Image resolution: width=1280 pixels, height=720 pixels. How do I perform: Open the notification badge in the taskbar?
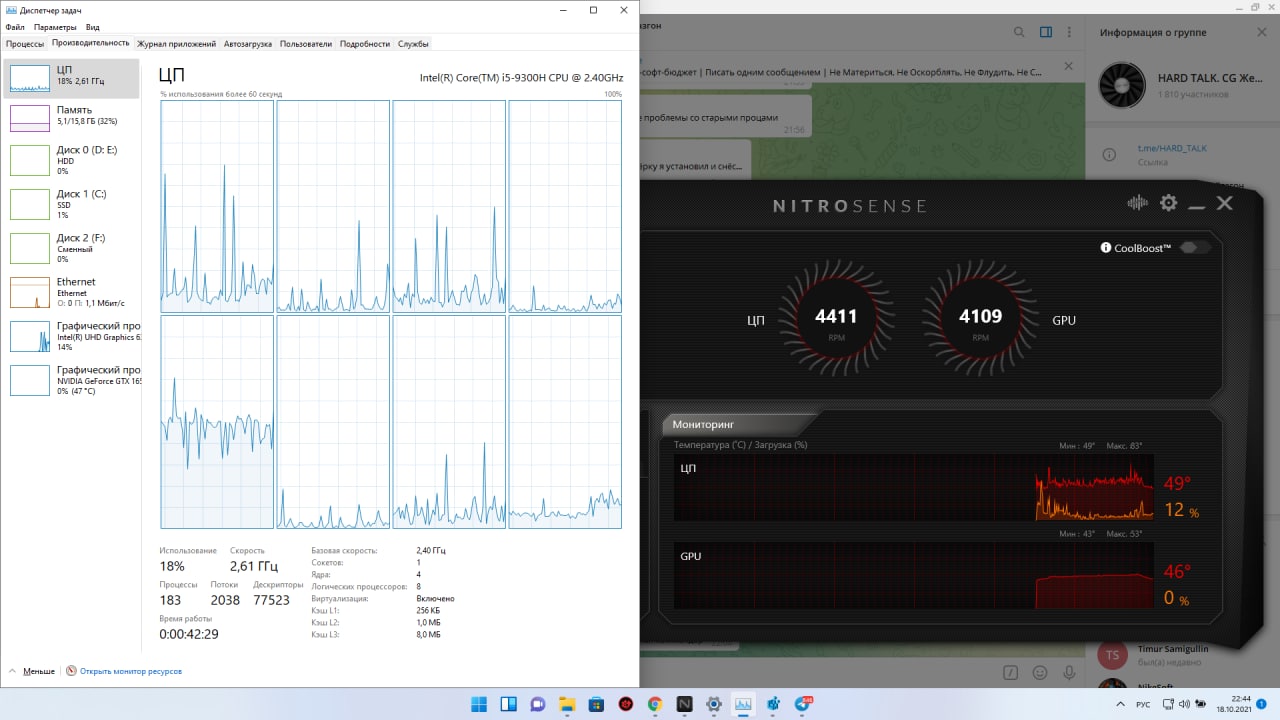click(x=1262, y=704)
